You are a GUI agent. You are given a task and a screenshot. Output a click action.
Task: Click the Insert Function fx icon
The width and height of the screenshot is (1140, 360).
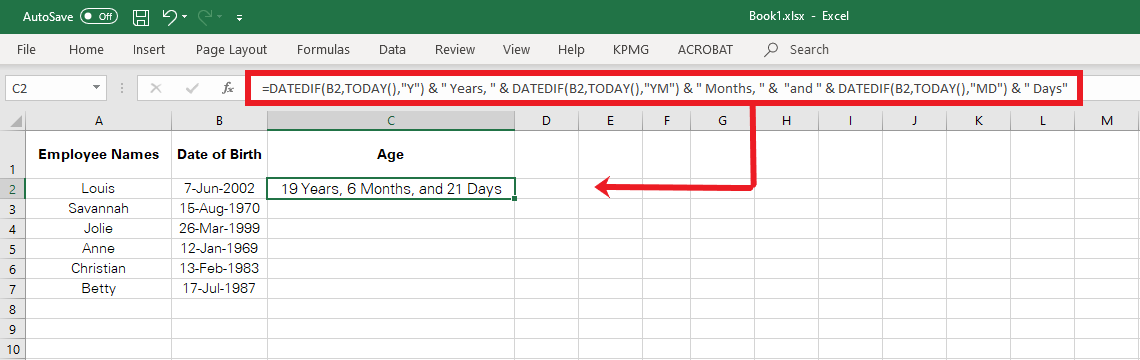(228, 89)
